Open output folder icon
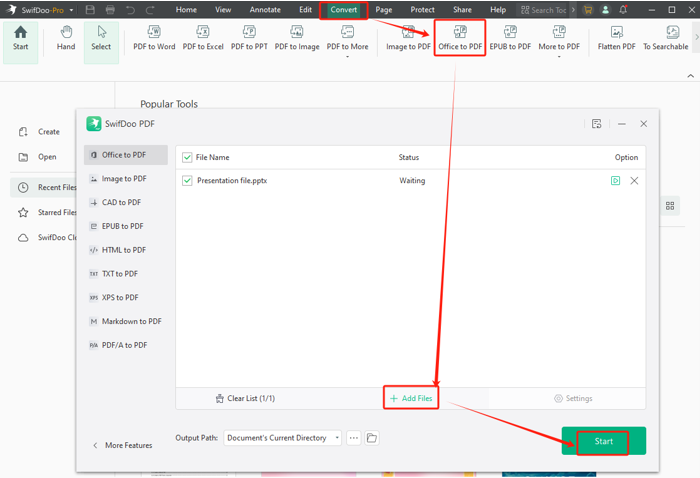 coord(372,438)
